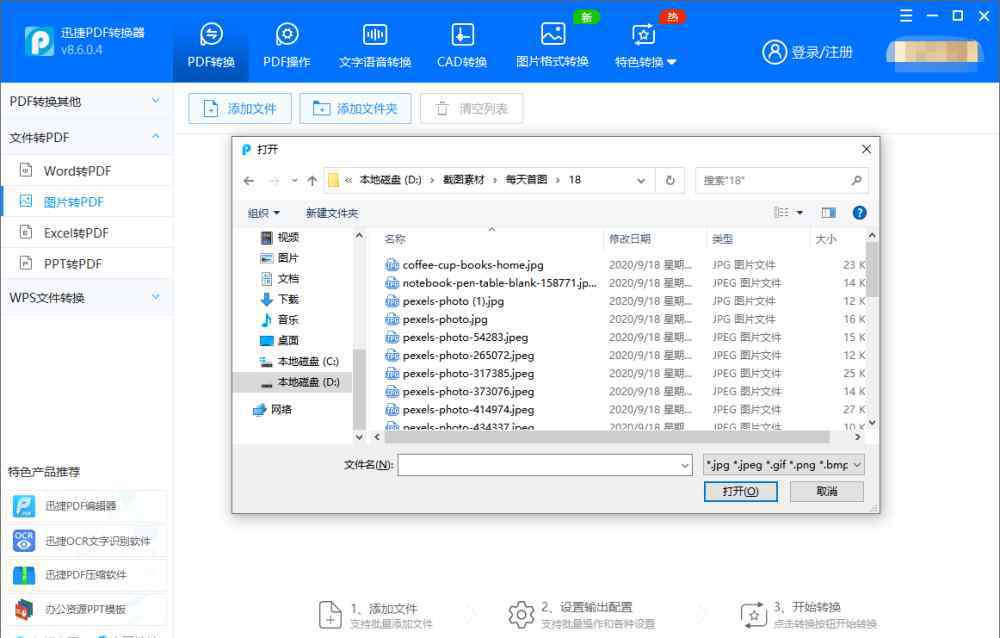Select 音乐 in navigation pane
The width and height of the screenshot is (1000, 638).
(281, 320)
